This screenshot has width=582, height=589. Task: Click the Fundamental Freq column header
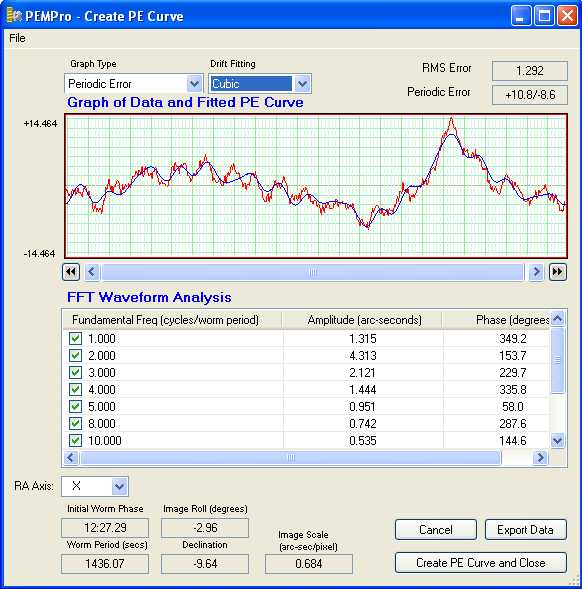pyautogui.click(x=172, y=320)
